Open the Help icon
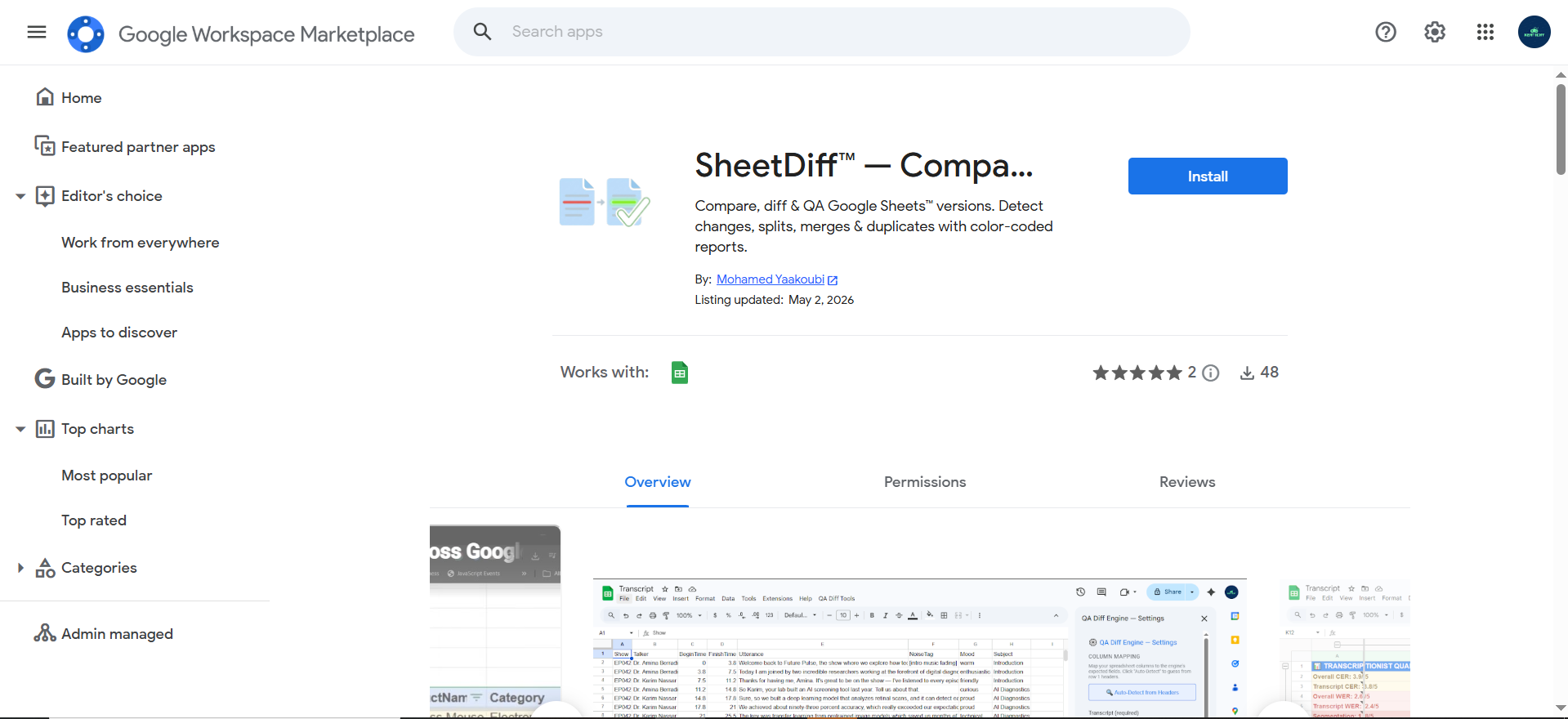Image resolution: width=1568 pixels, height=719 pixels. click(x=1386, y=32)
